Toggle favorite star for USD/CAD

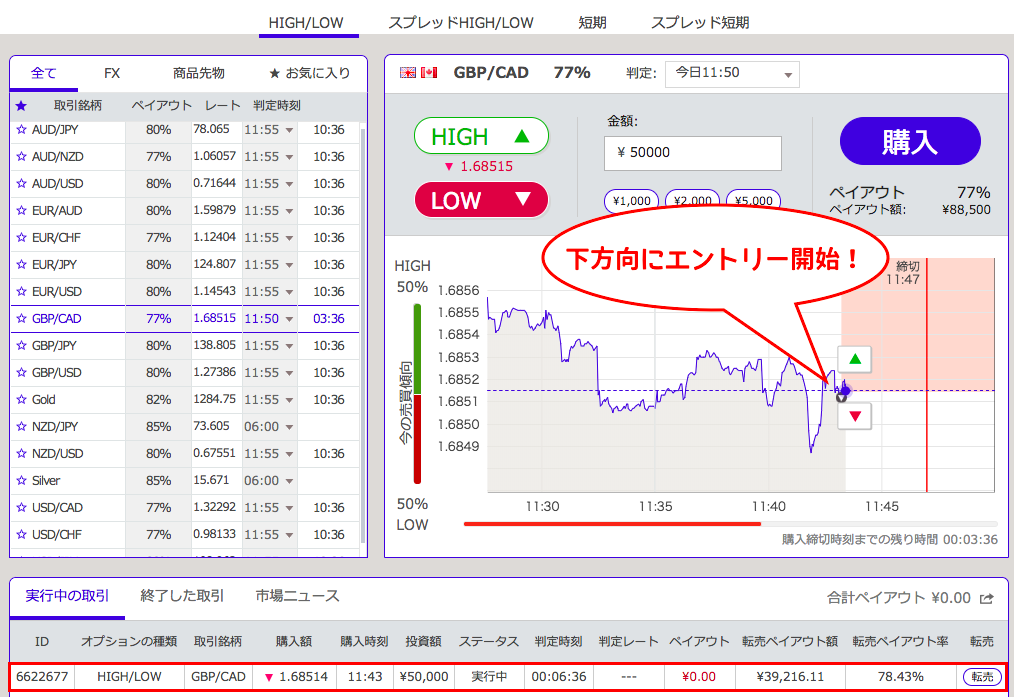(x=21, y=508)
